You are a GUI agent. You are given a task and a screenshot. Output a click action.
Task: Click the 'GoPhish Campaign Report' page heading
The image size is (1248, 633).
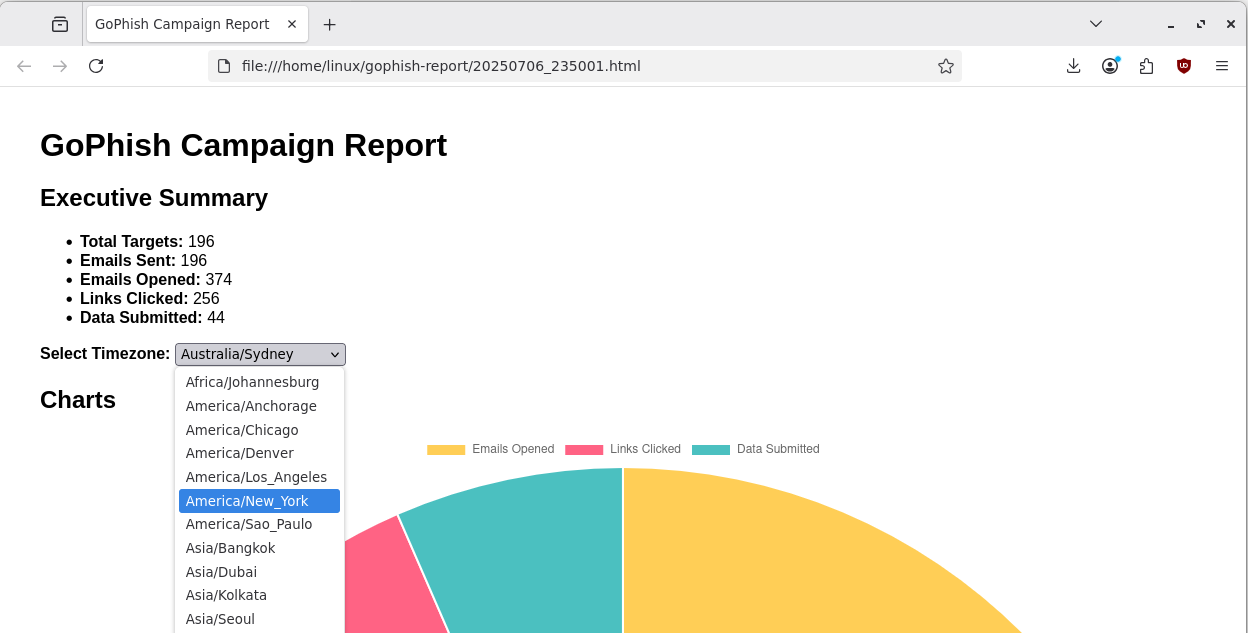pyautogui.click(x=243, y=146)
